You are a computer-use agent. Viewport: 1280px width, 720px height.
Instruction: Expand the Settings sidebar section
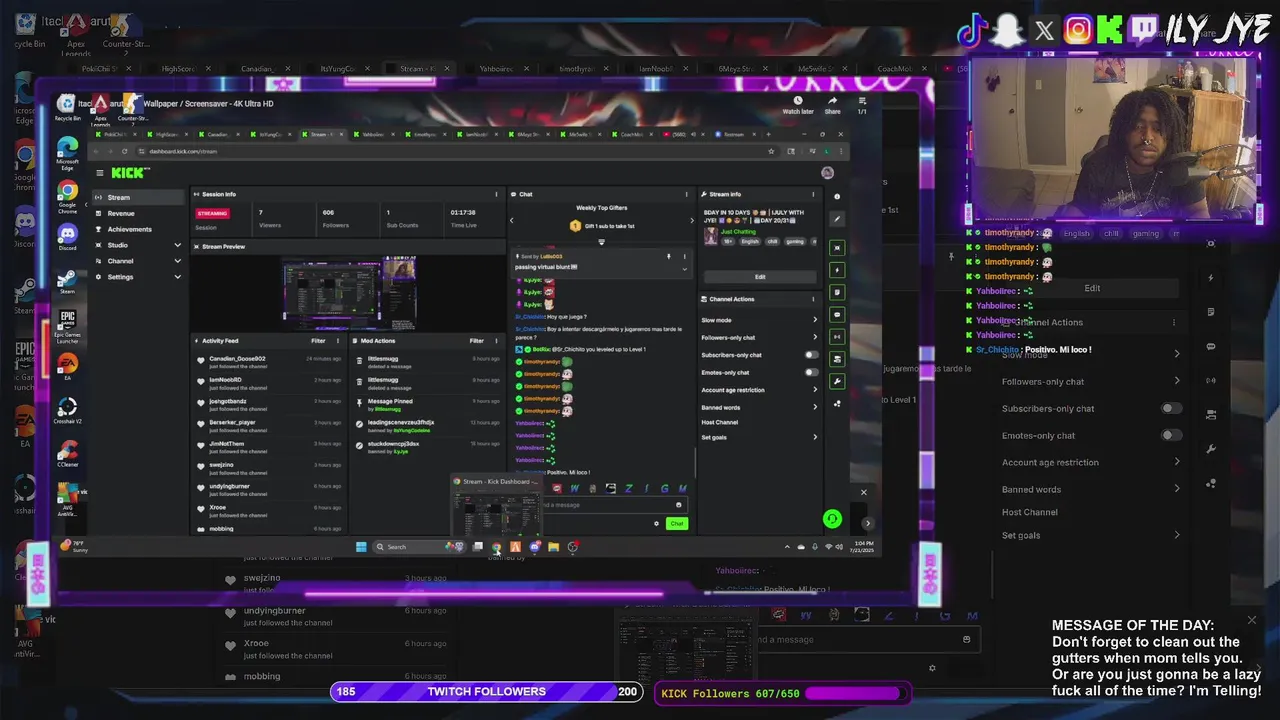(178, 277)
